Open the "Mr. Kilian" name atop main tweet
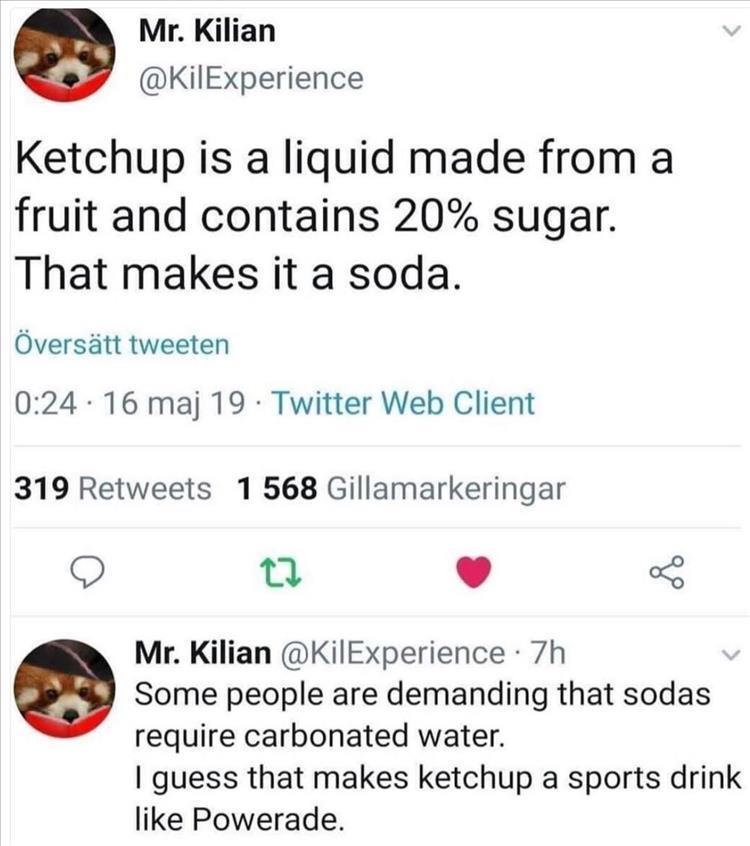The height and width of the screenshot is (846, 750). [206, 31]
